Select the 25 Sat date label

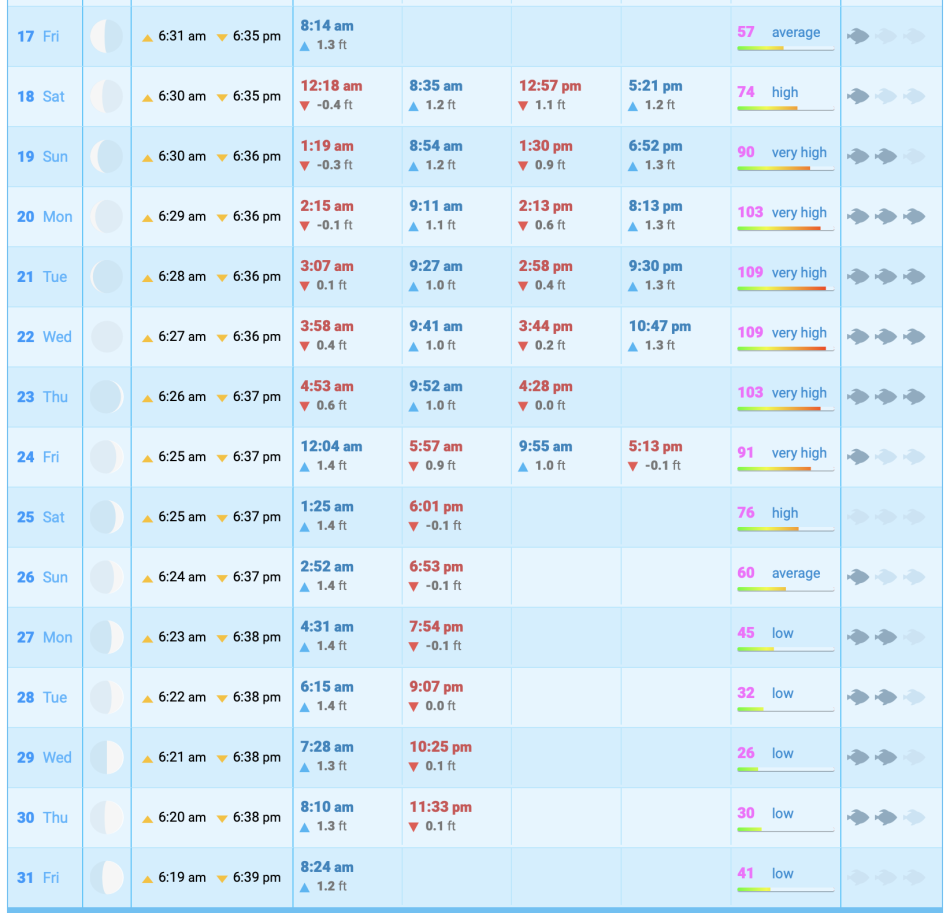point(41,517)
